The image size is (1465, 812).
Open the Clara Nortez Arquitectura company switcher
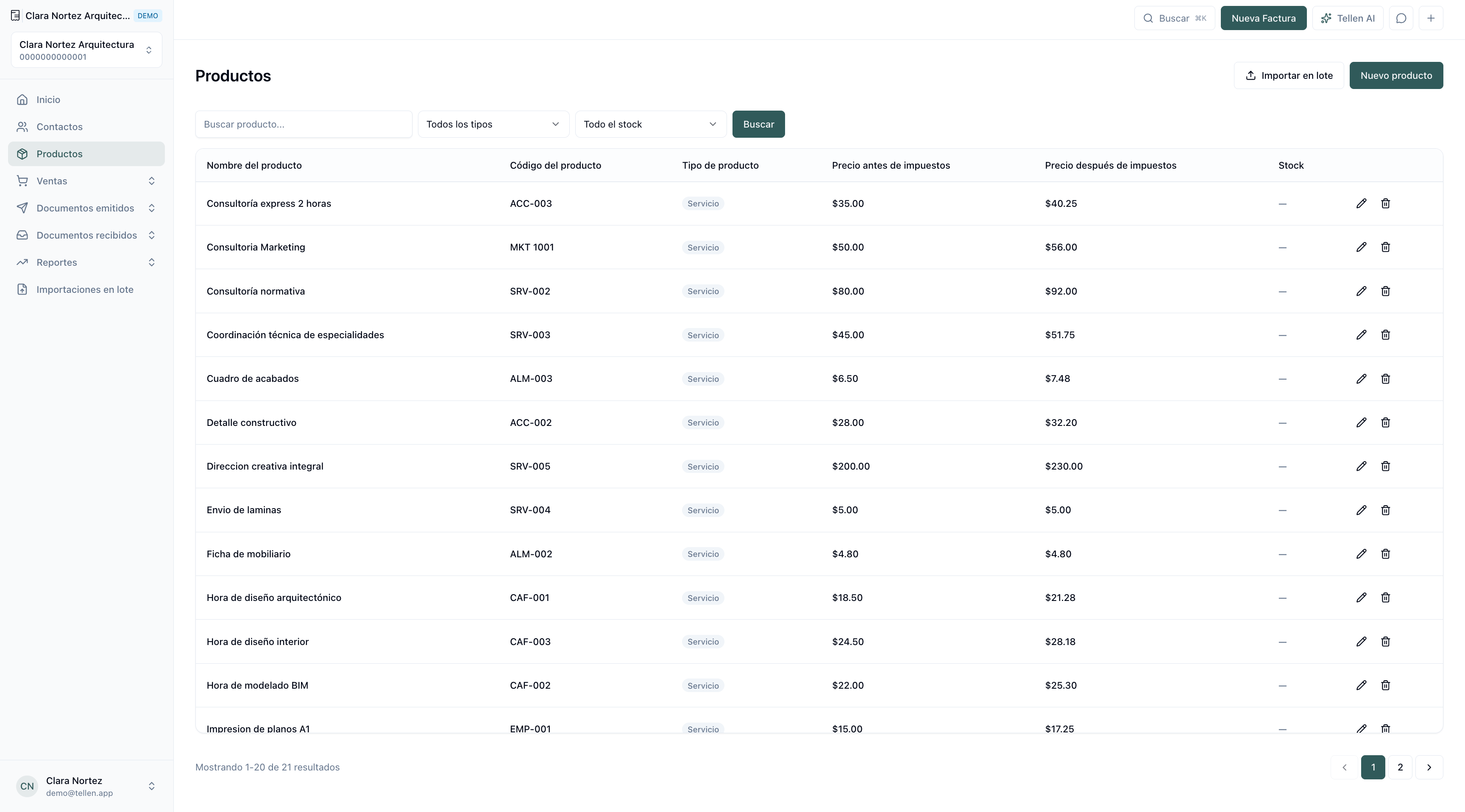point(86,50)
